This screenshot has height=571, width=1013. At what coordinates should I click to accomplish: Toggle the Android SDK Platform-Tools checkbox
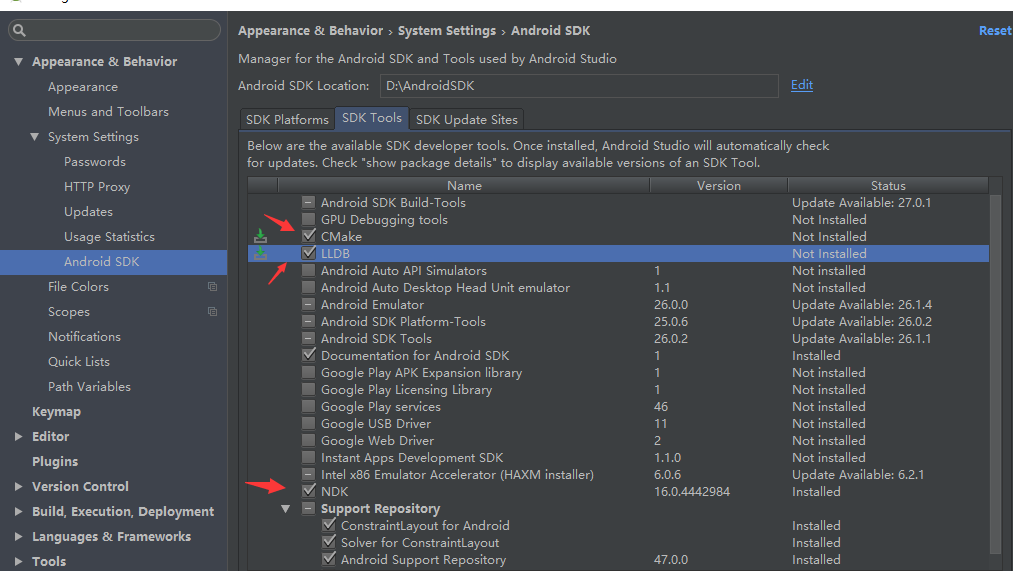[x=309, y=321]
